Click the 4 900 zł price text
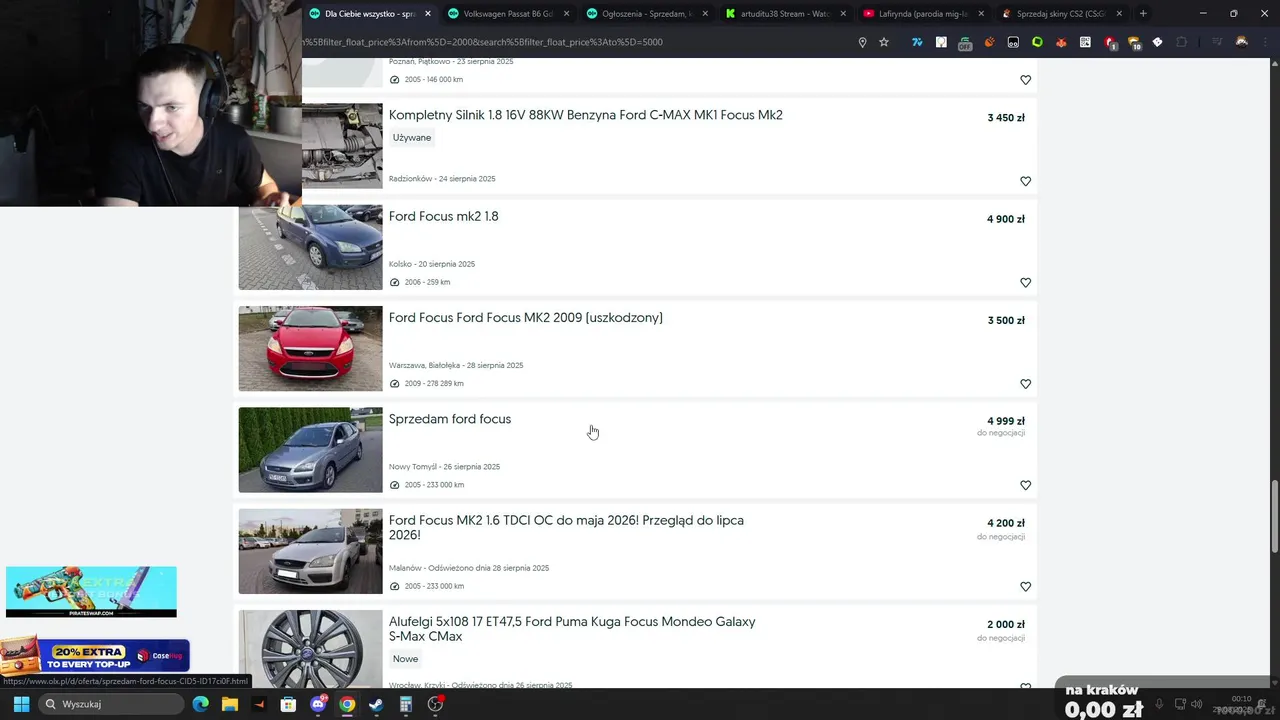1280x720 pixels. pyautogui.click(x=1006, y=219)
